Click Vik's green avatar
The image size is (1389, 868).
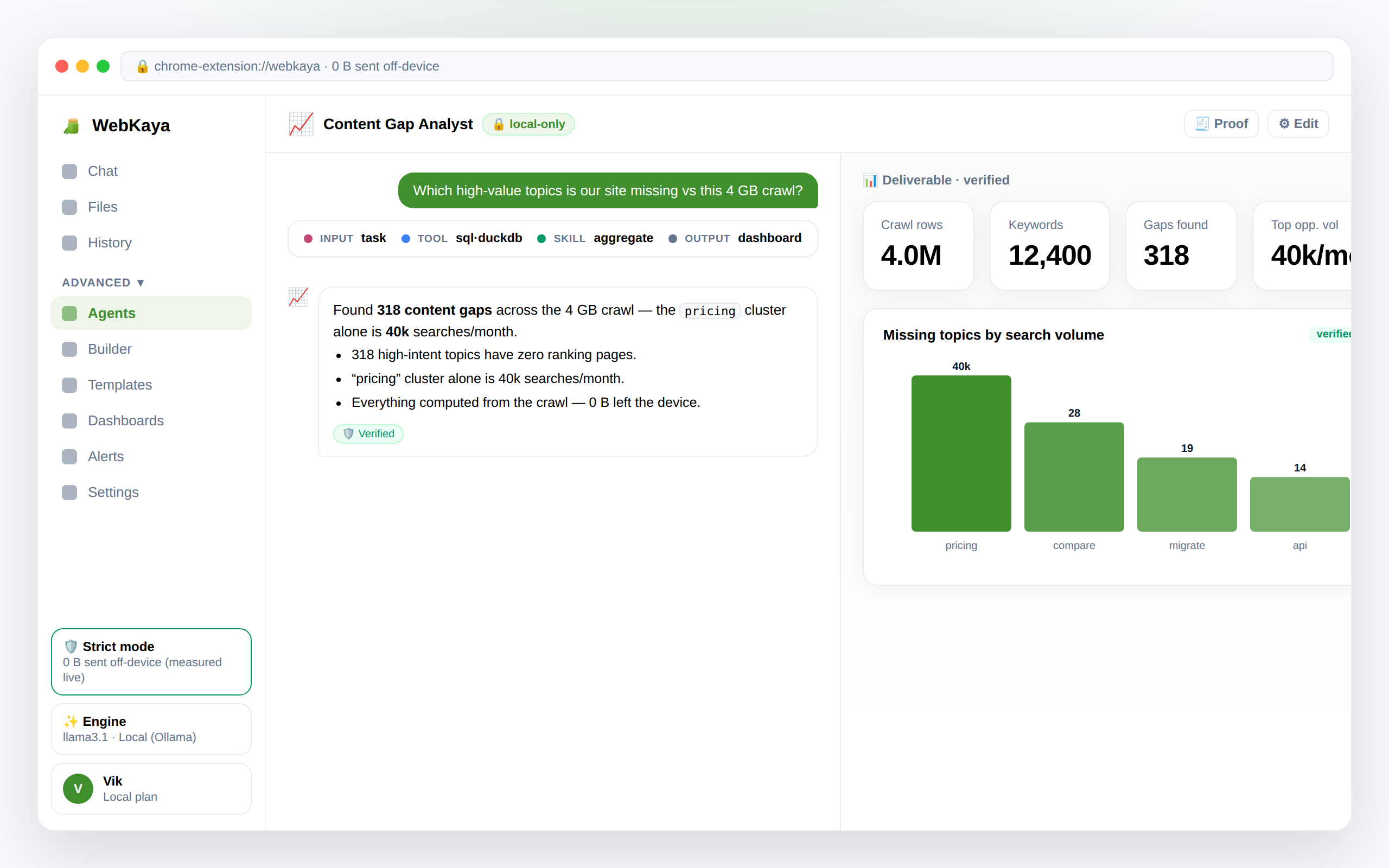point(78,788)
